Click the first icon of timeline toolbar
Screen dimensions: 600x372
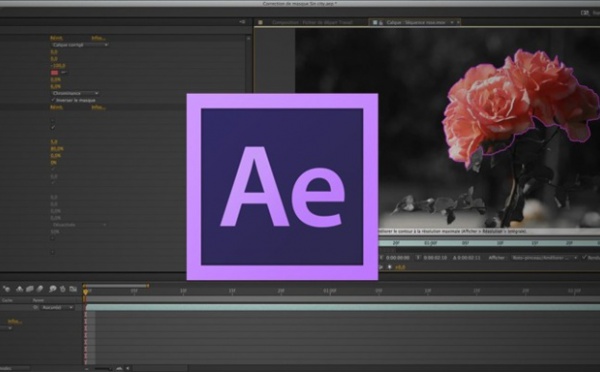(7, 289)
